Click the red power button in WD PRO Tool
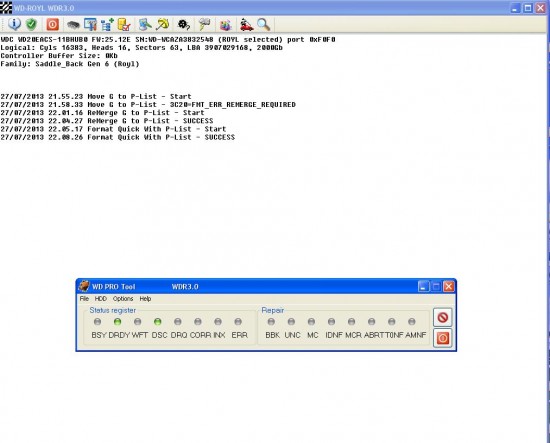The image size is (550, 443). (443, 338)
